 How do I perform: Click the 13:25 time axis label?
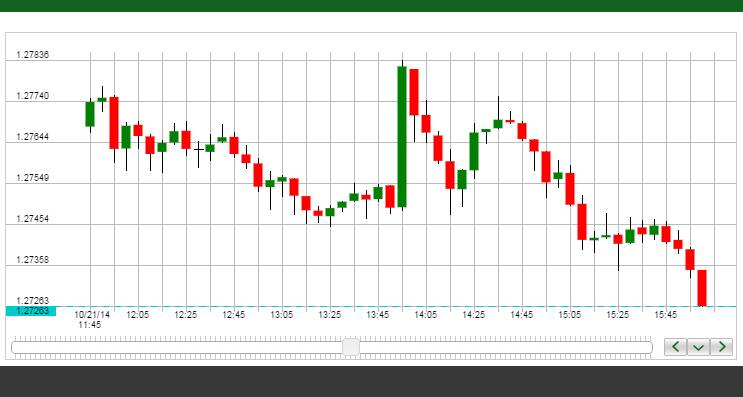pyautogui.click(x=330, y=315)
